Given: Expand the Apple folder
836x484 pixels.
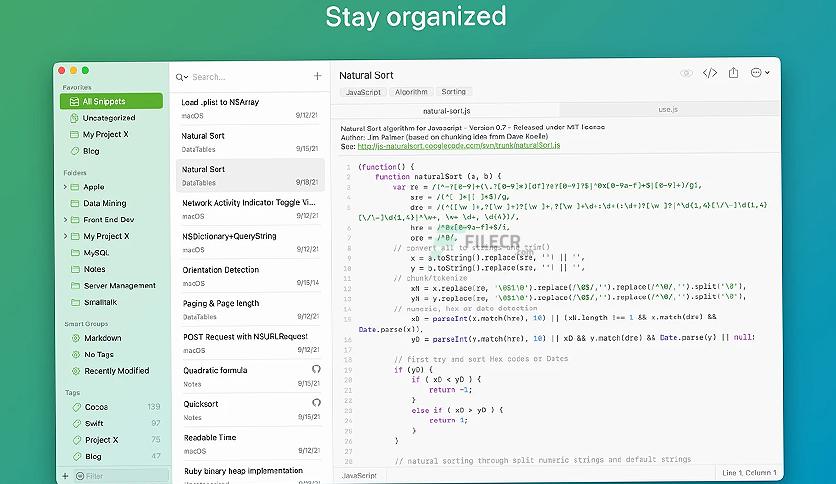Looking at the screenshot, I should click(x=65, y=187).
